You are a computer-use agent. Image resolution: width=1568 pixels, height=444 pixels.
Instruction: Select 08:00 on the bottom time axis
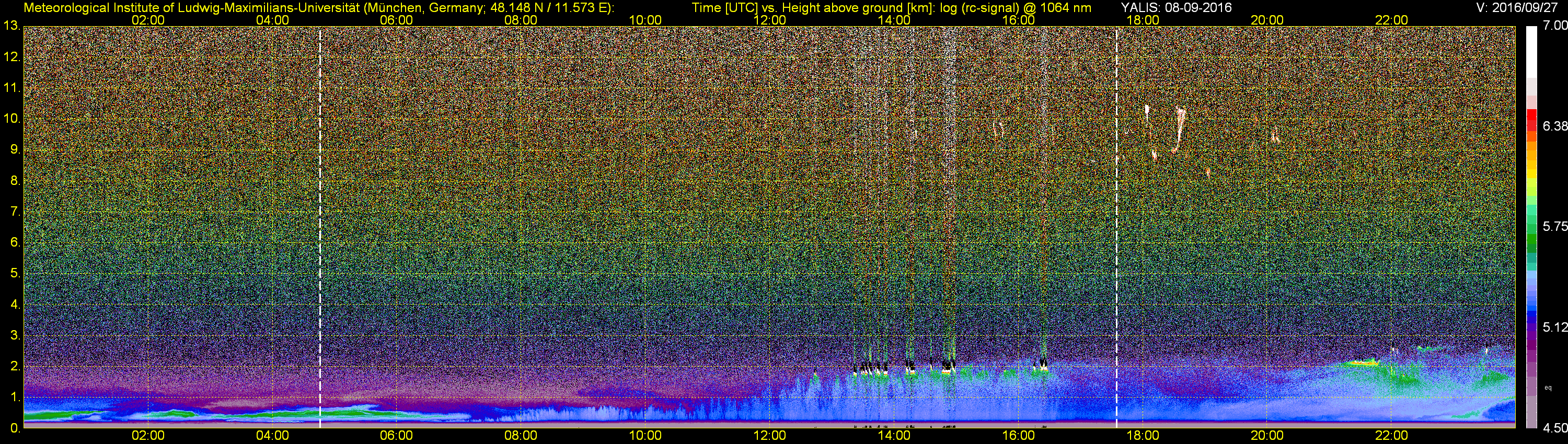pyautogui.click(x=521, y=436)
